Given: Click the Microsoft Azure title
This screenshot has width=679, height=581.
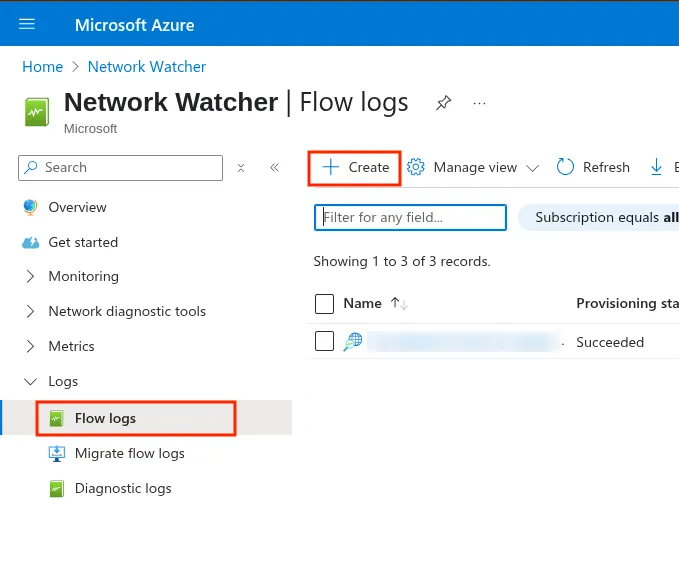Looking at the screenshot, I should (x=135, y=25).
